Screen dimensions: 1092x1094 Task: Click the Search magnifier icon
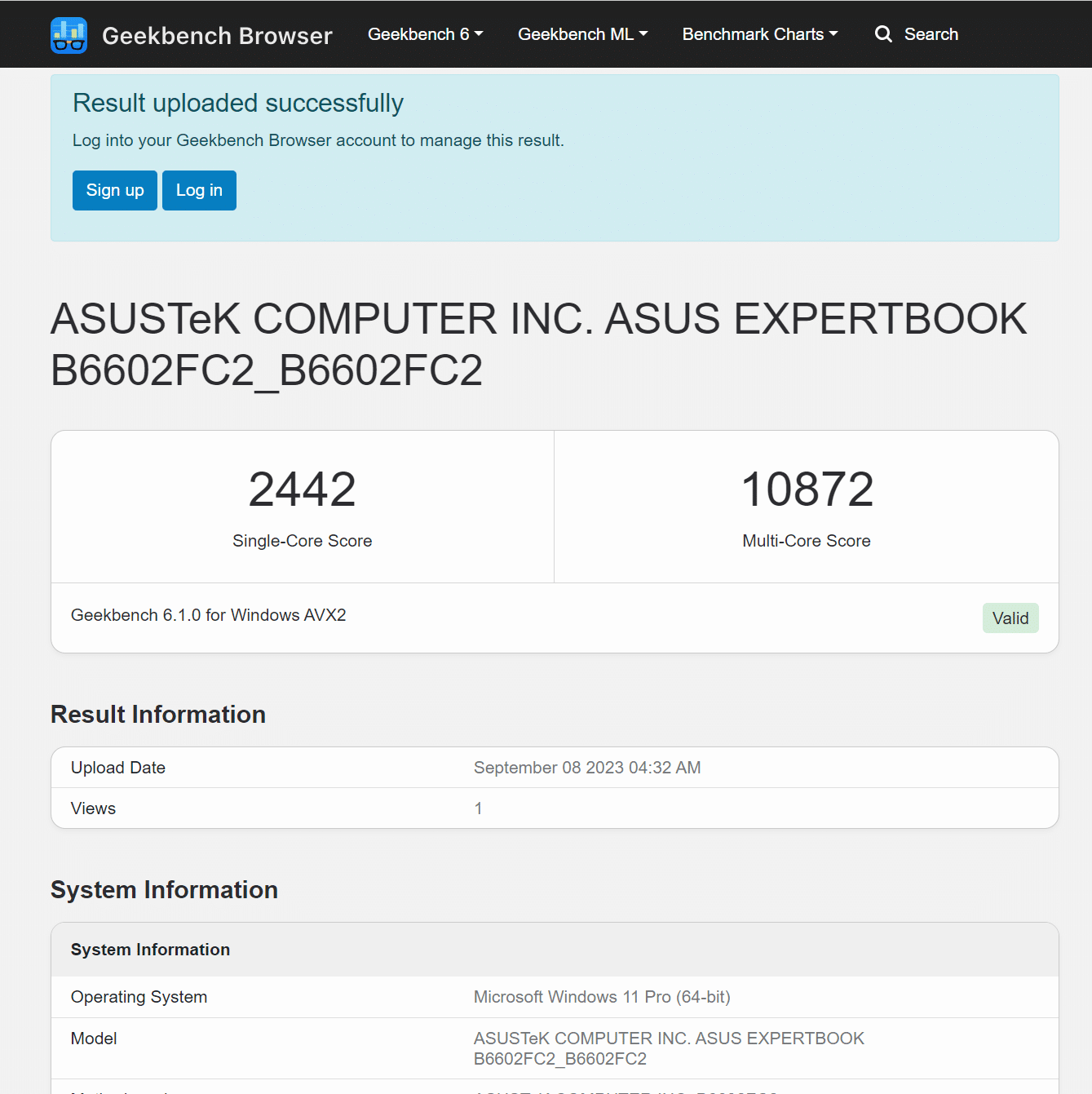(x=883, y=34)
